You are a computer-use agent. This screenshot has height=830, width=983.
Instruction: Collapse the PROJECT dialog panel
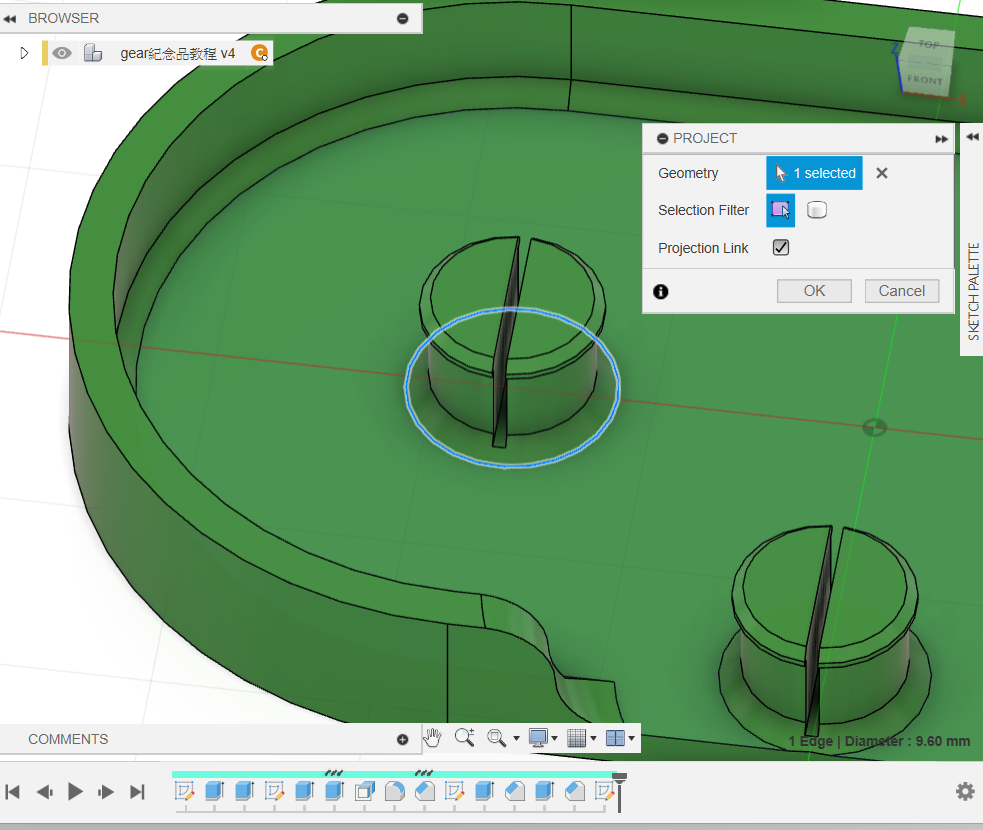click(662, 139)
